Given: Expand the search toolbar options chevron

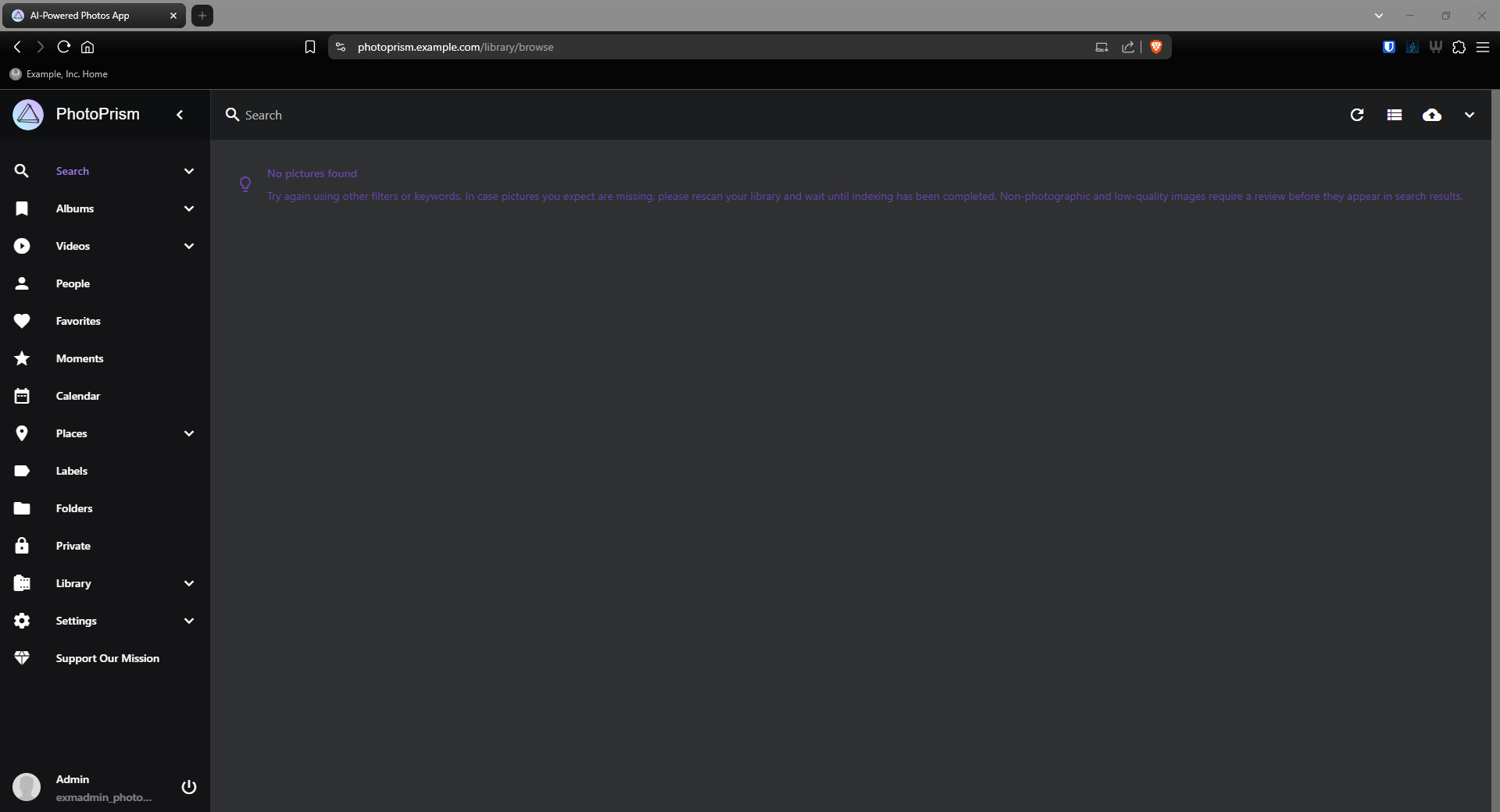Looking at the screenshot, I should tap(1469, 116).
